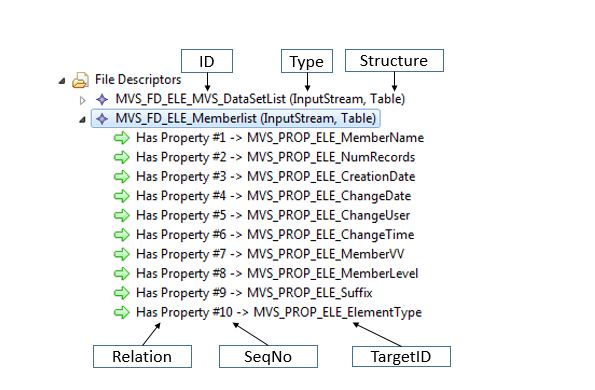The height and width of the screenshot is (390, 595).
Task: Click green arrow icon for Property #8
Action: coord(122,273)
